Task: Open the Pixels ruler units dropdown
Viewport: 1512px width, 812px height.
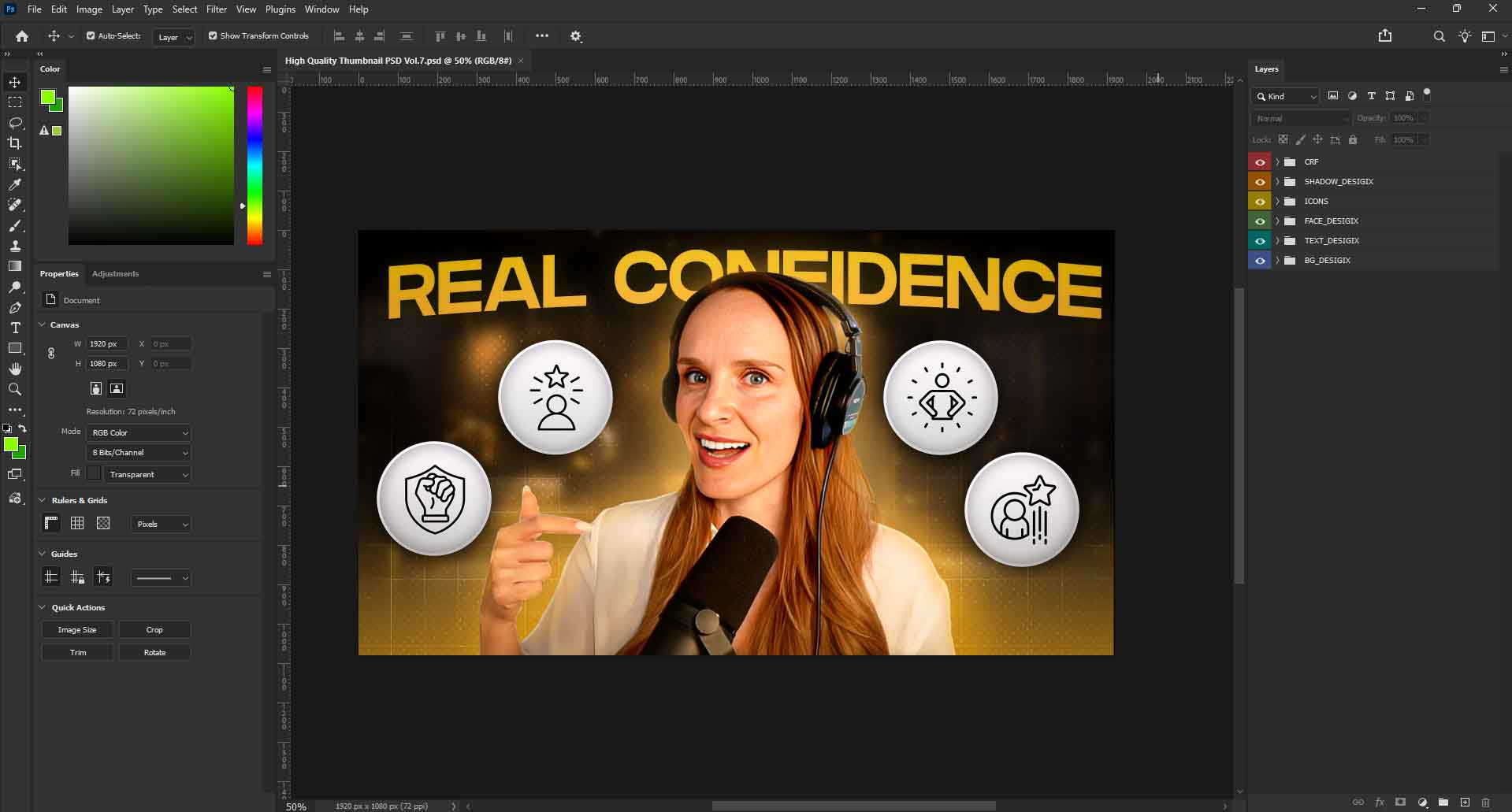Action: pyautogui.click(x=161, y=525)
